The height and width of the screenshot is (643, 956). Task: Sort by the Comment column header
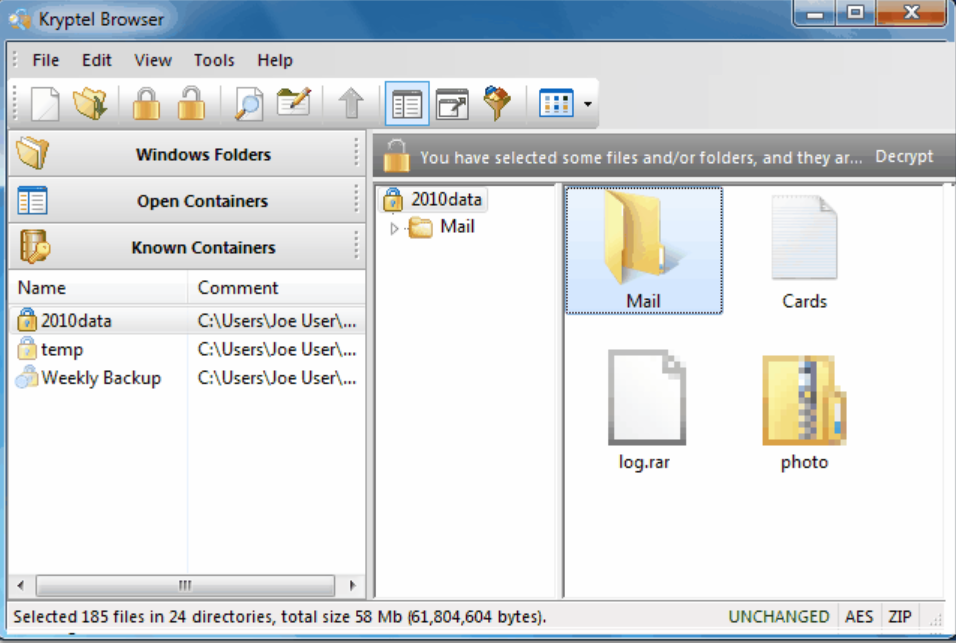tap(276, 288)
